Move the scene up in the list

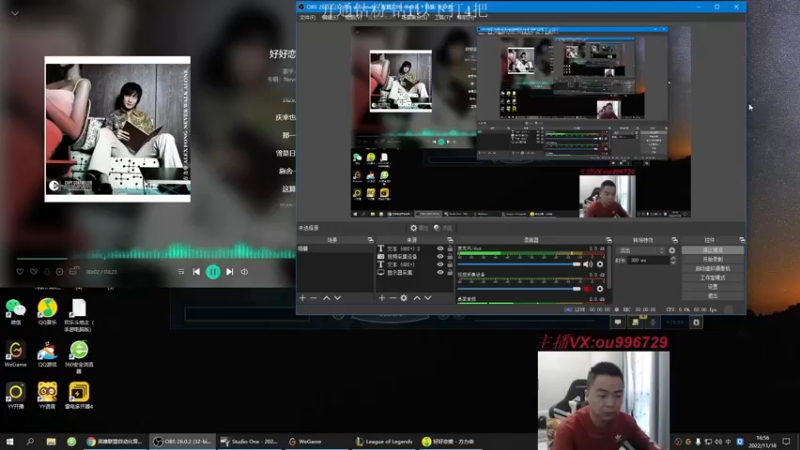(327, 298)
